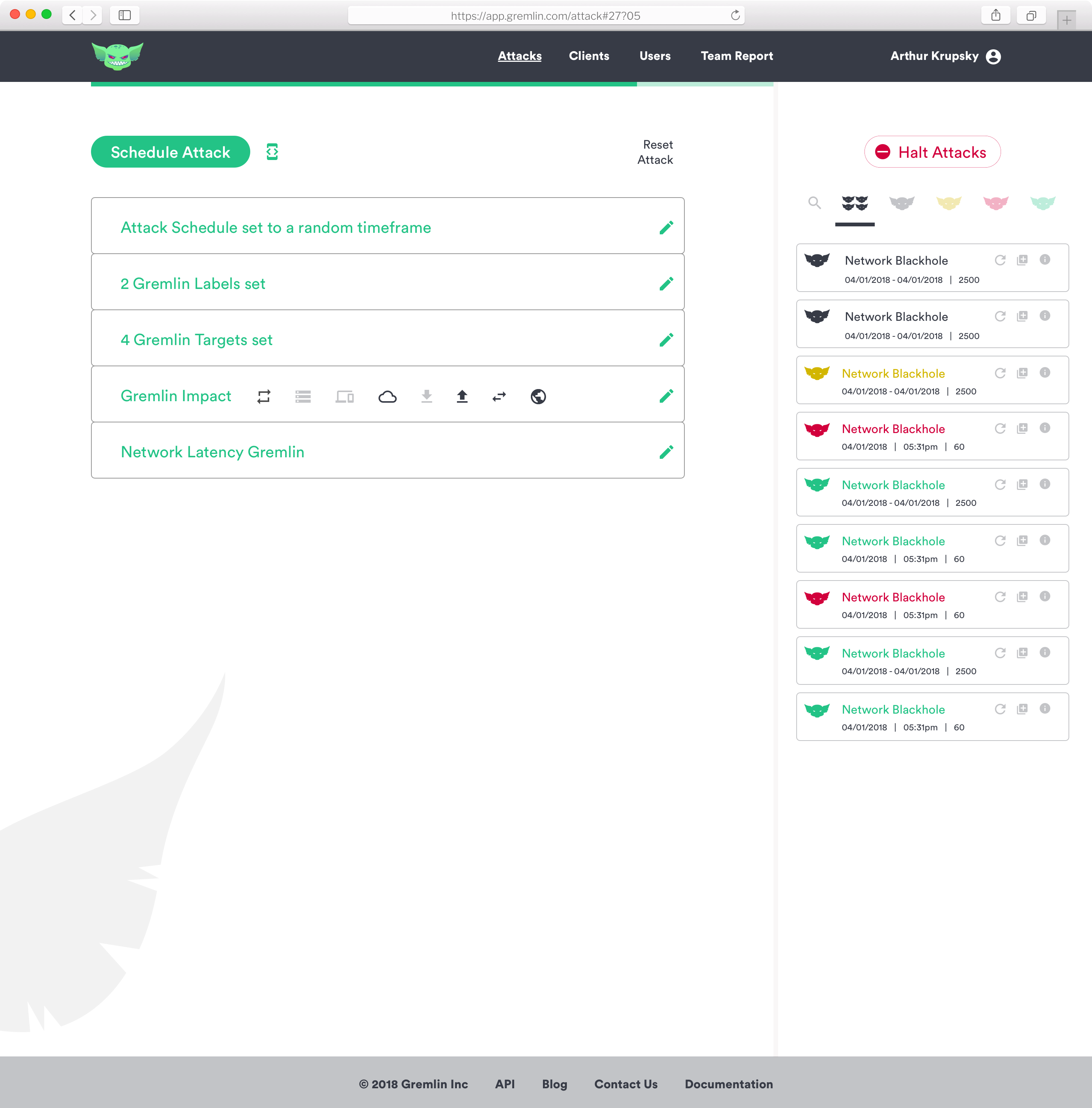Filter attacks by red gremlin tab
Viewport: 1092px width, 1108px height.
(x=996, y=203)
